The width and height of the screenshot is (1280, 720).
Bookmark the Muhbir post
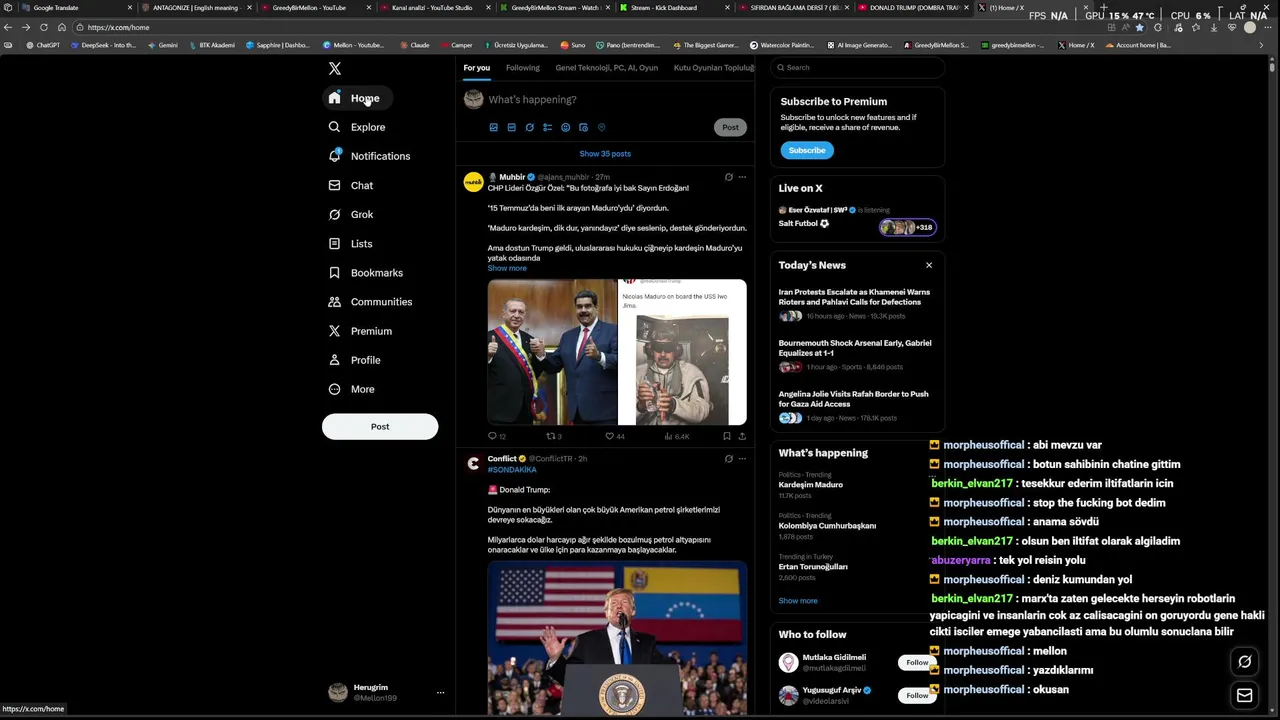point(727,436)
